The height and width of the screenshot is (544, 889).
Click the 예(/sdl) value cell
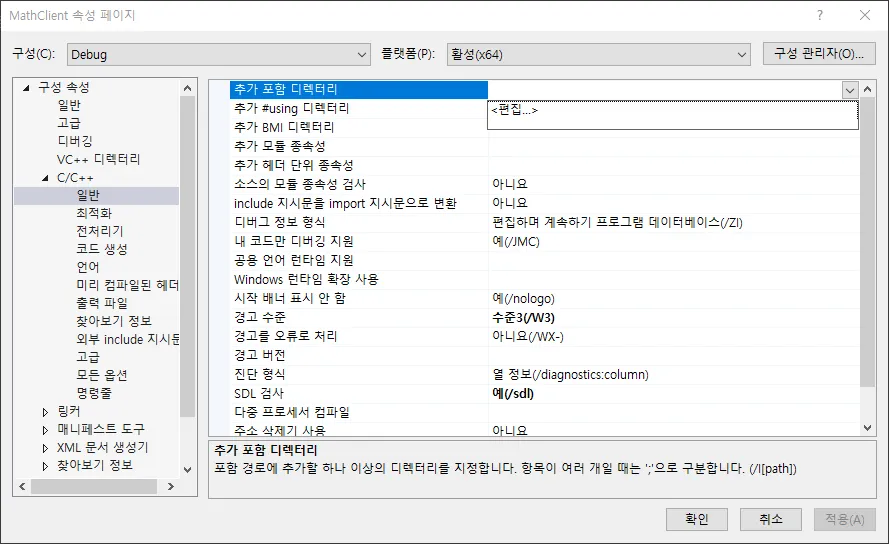[513, 394]
